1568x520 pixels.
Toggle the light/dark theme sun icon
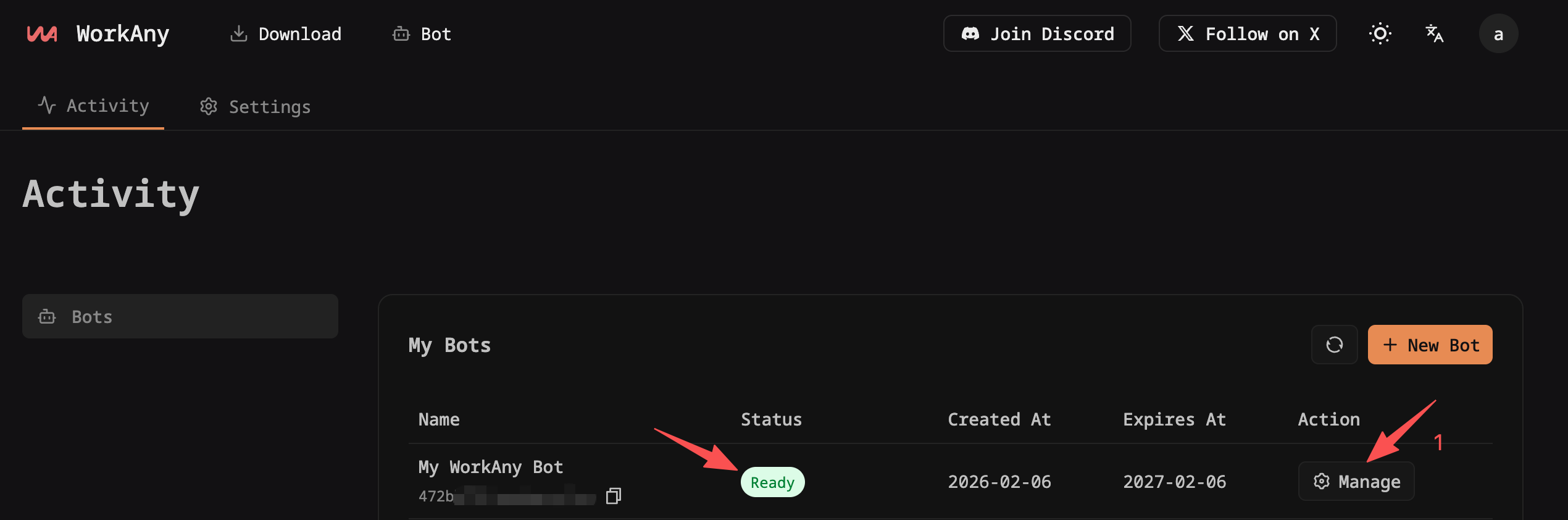1380,34
